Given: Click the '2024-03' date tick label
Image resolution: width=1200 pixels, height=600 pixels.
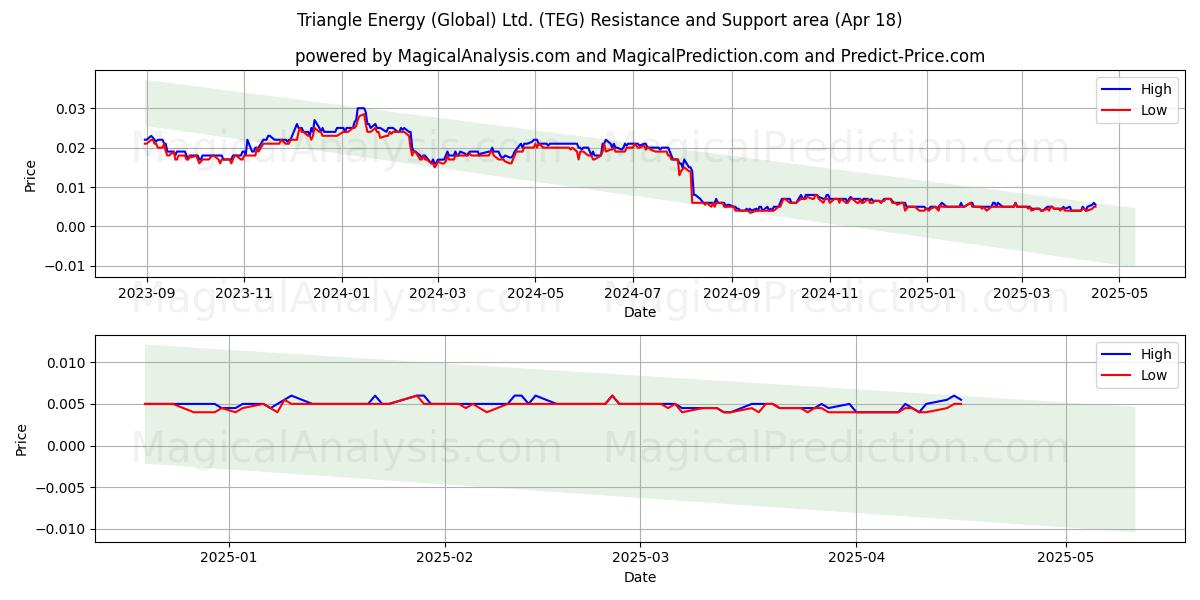Looking at the screenshot, I should (x=437, y=294).
